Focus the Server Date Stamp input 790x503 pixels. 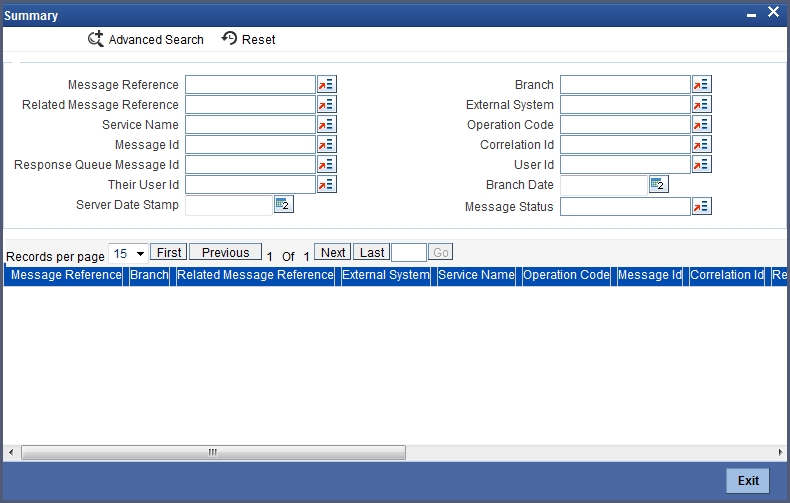229,205
